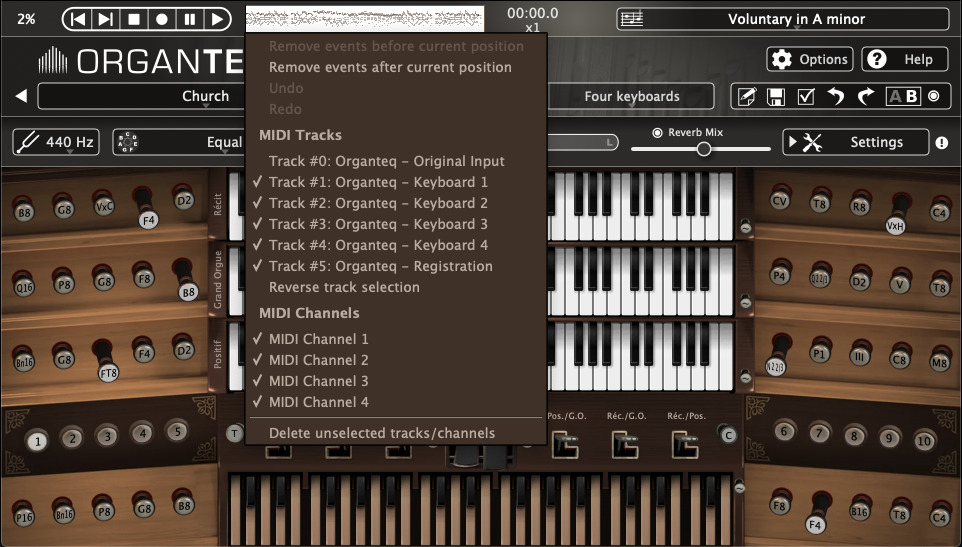Choose Reverse track selection
The height and width of the screenshot is (547, 962).
click(x=344, y=287)
